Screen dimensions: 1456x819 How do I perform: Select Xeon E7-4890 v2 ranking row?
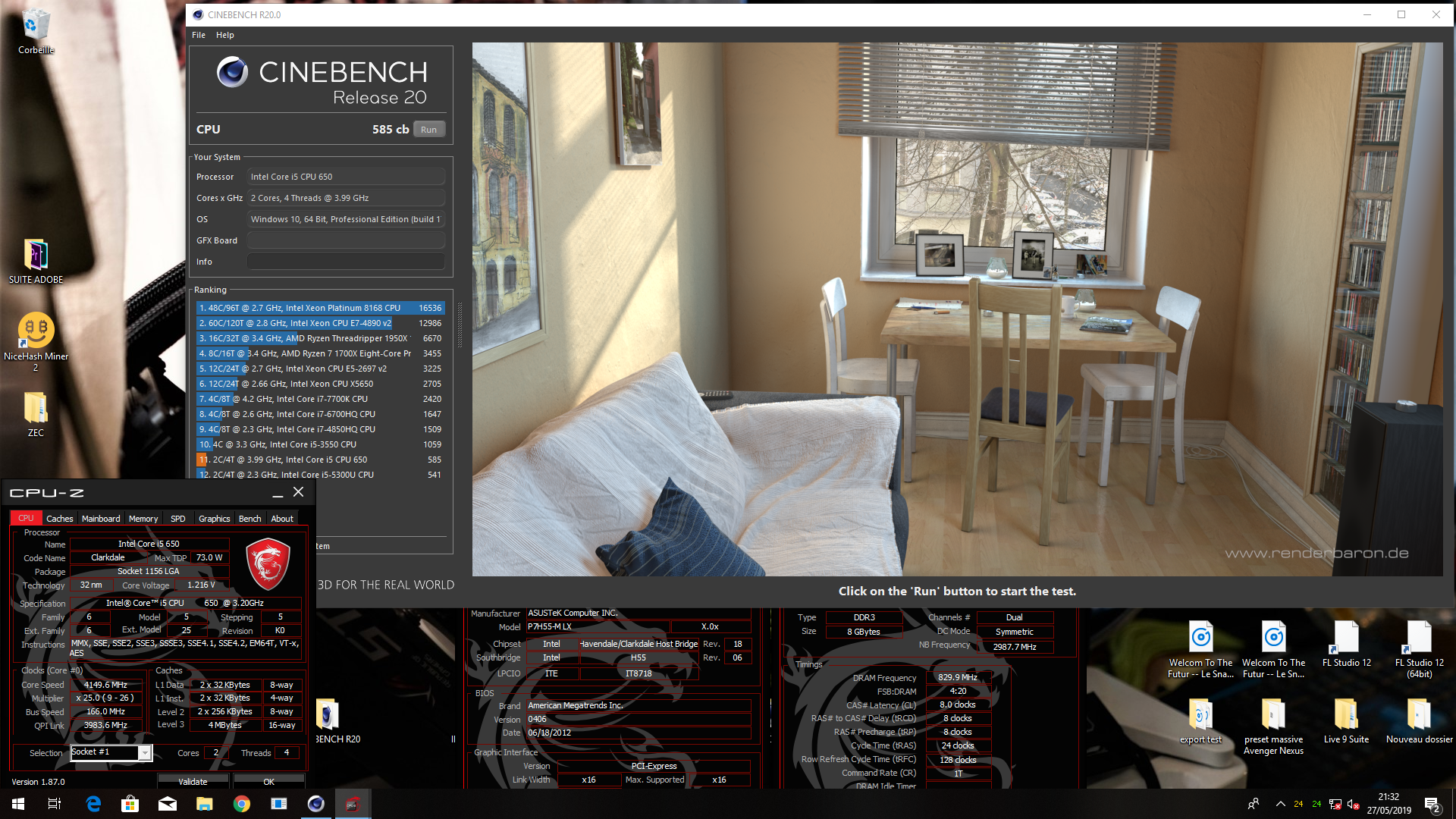[x=320, y=323]
